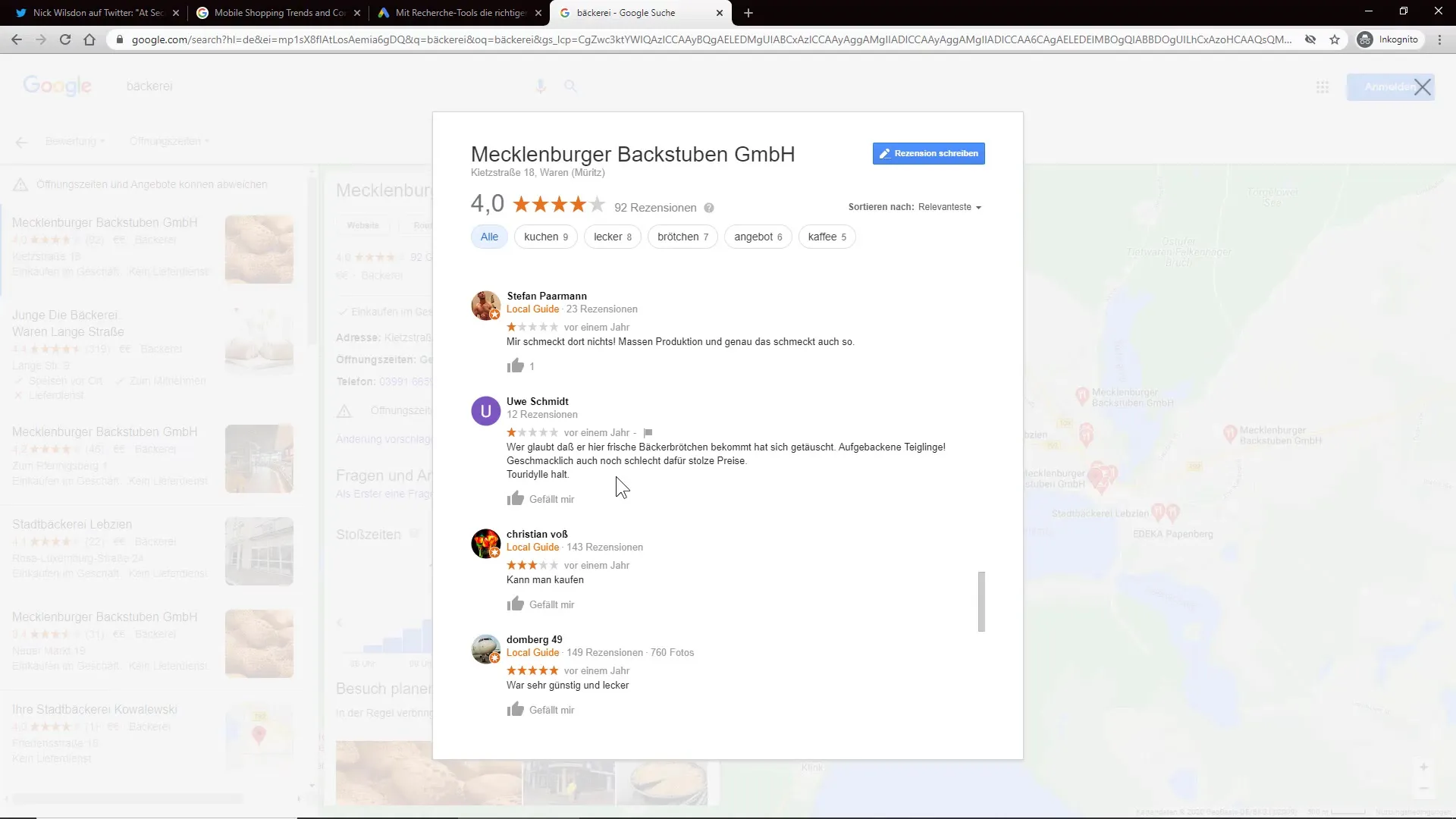Like Uwe Schmidt's review with thumbs-up
The image size is (1456, 819).
pyautogui.click(x=516, y=498)
